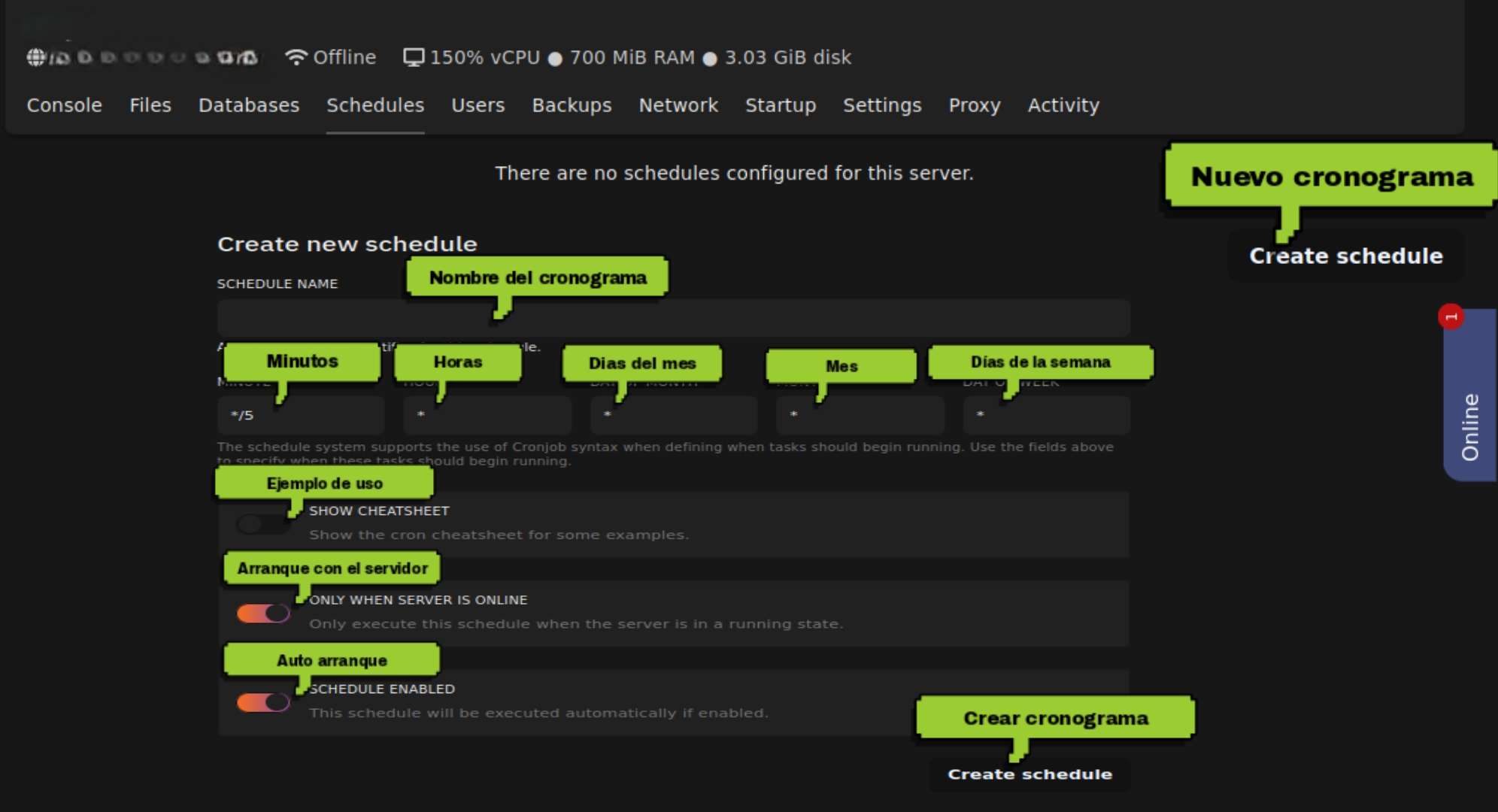Click the red notification badge on the Online tab
Screen dimensions: 1498x812
coord(1451,317)
